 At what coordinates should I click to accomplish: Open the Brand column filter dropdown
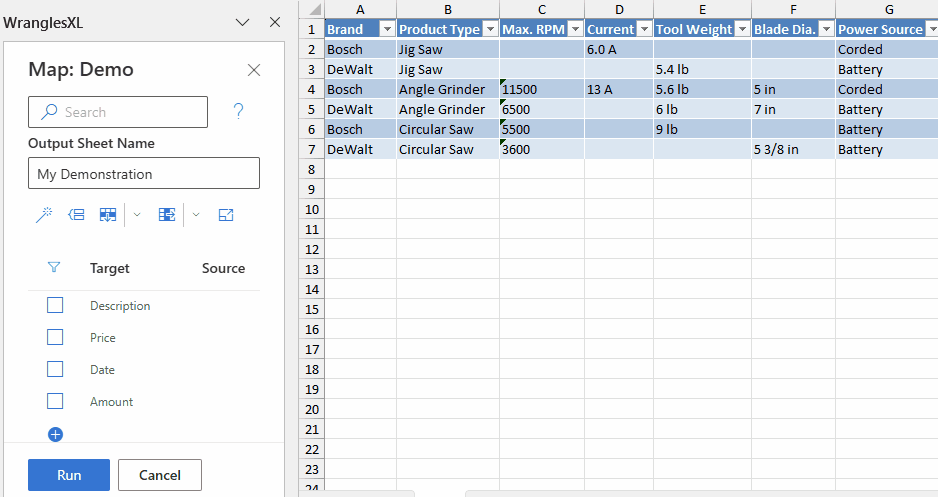tap(387, 29)
